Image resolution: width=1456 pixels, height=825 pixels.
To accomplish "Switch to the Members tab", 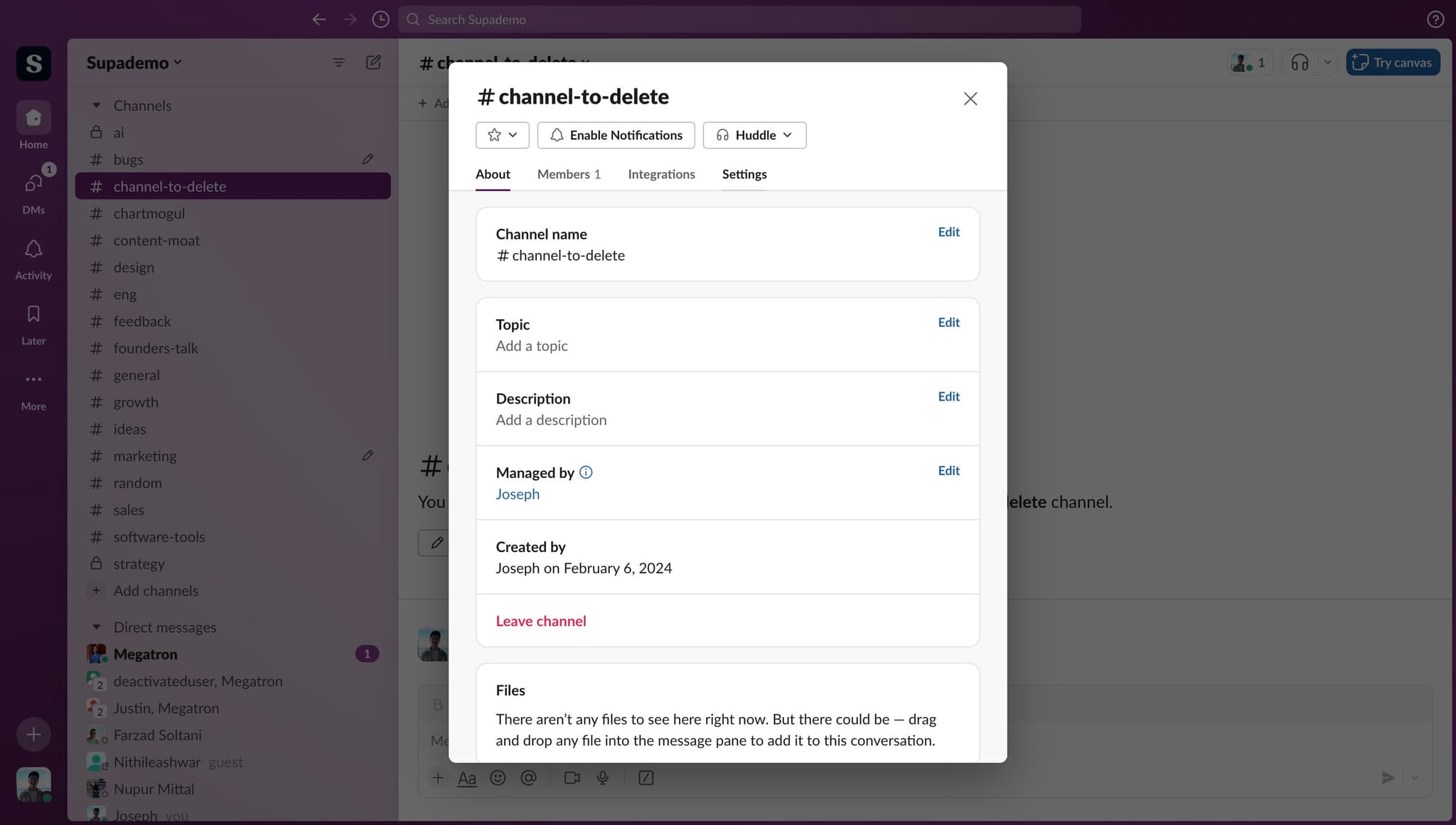I will click(x=569, y=174).
